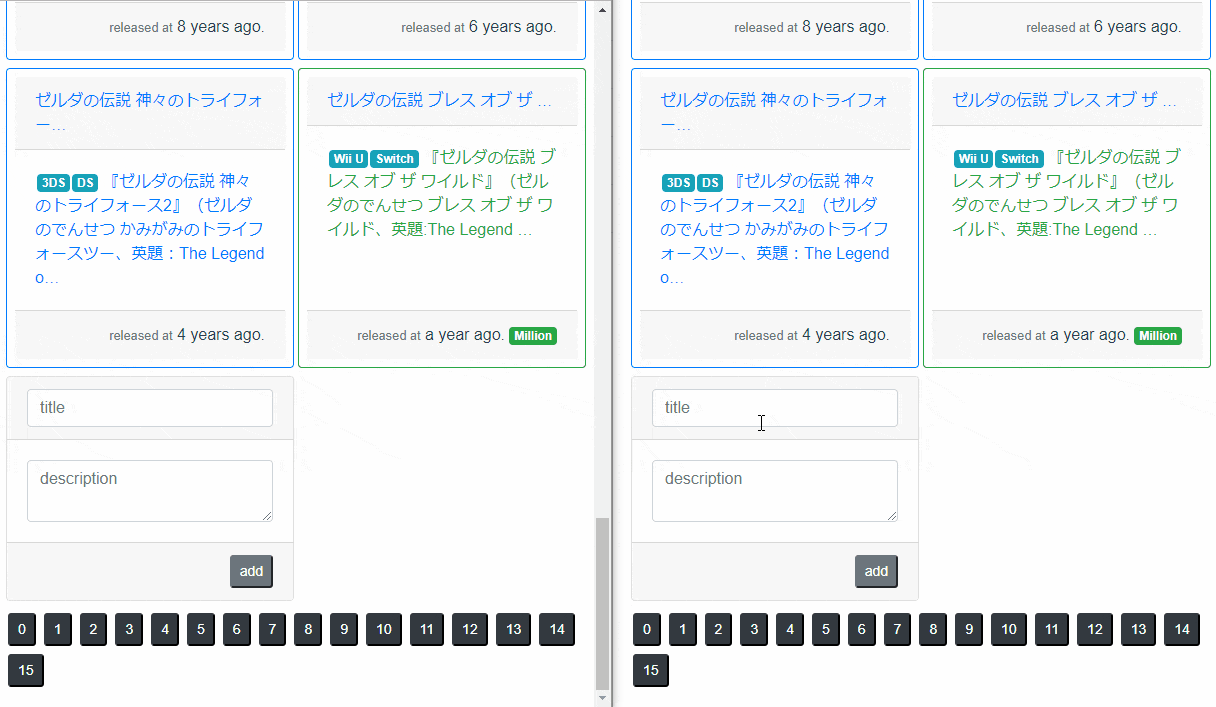Focus the description textarea in the right pane
Image resolution: width=1216 pixels, height=707 pixels.
775,491
